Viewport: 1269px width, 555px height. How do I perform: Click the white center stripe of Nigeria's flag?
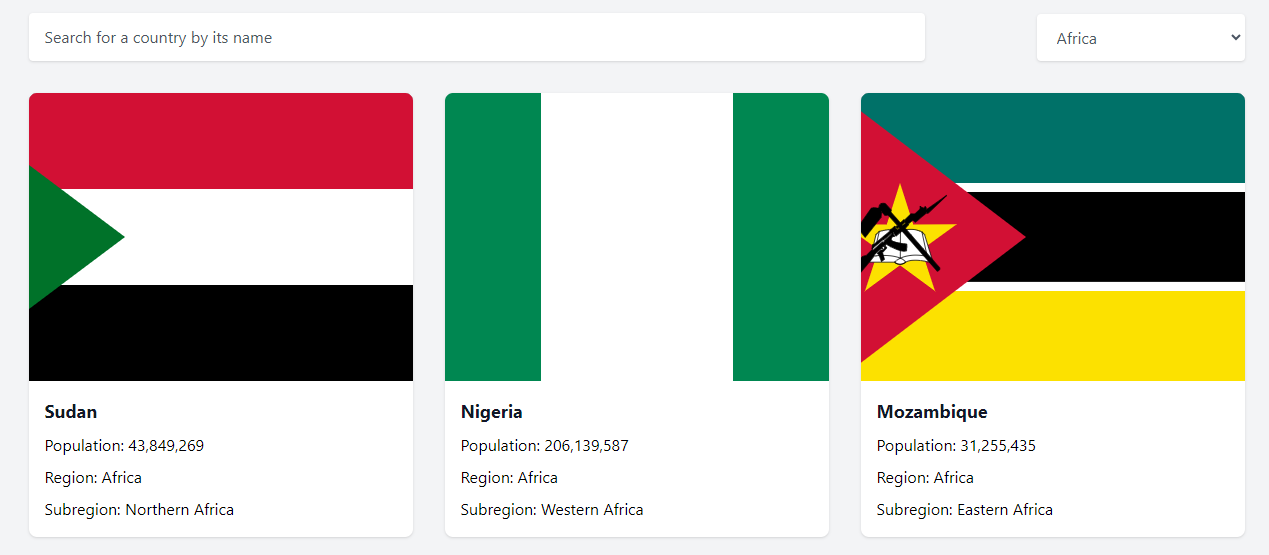(x=637, y=237)
